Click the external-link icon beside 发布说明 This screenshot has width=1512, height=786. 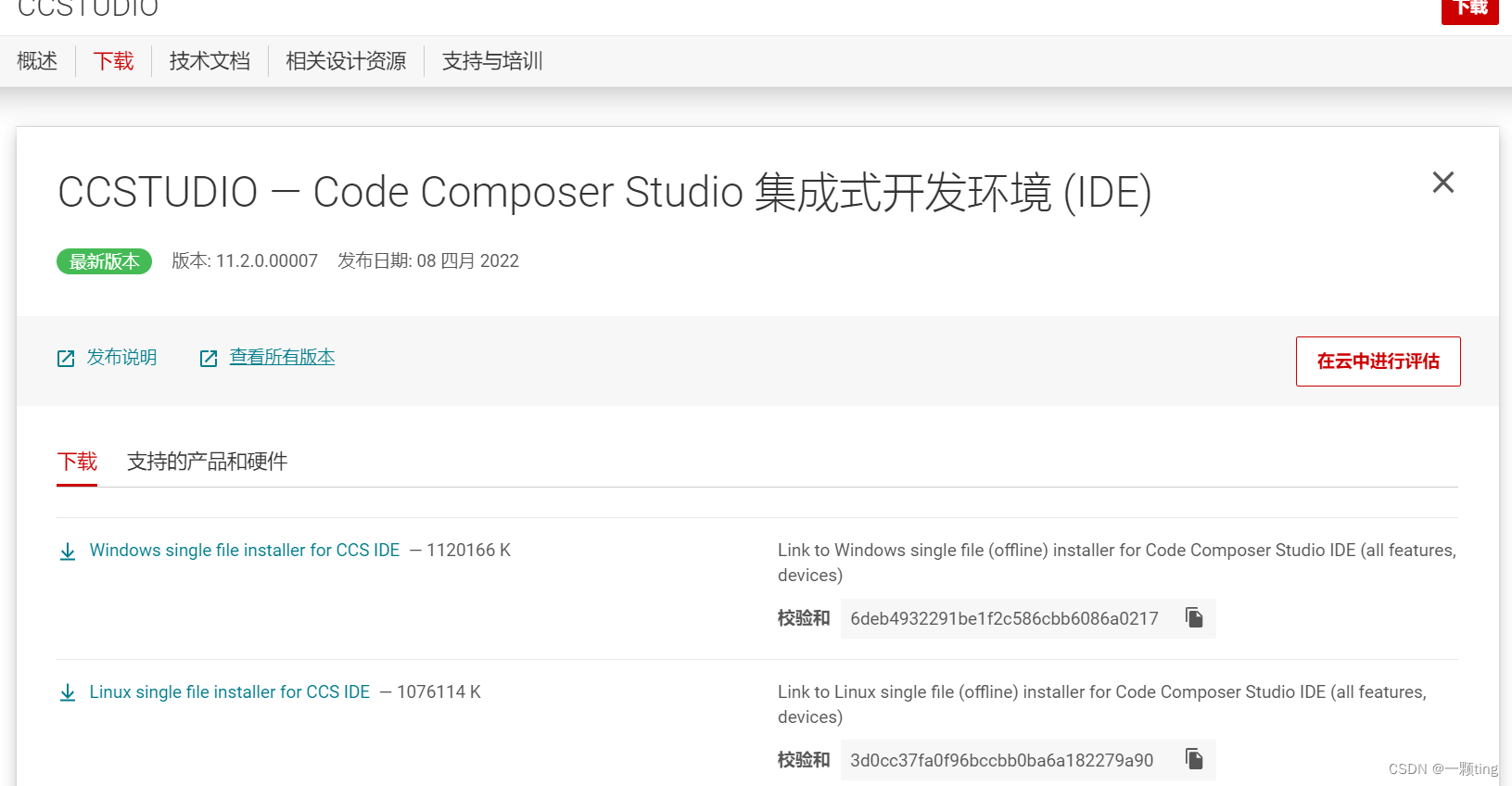click(x=65, y=357)
